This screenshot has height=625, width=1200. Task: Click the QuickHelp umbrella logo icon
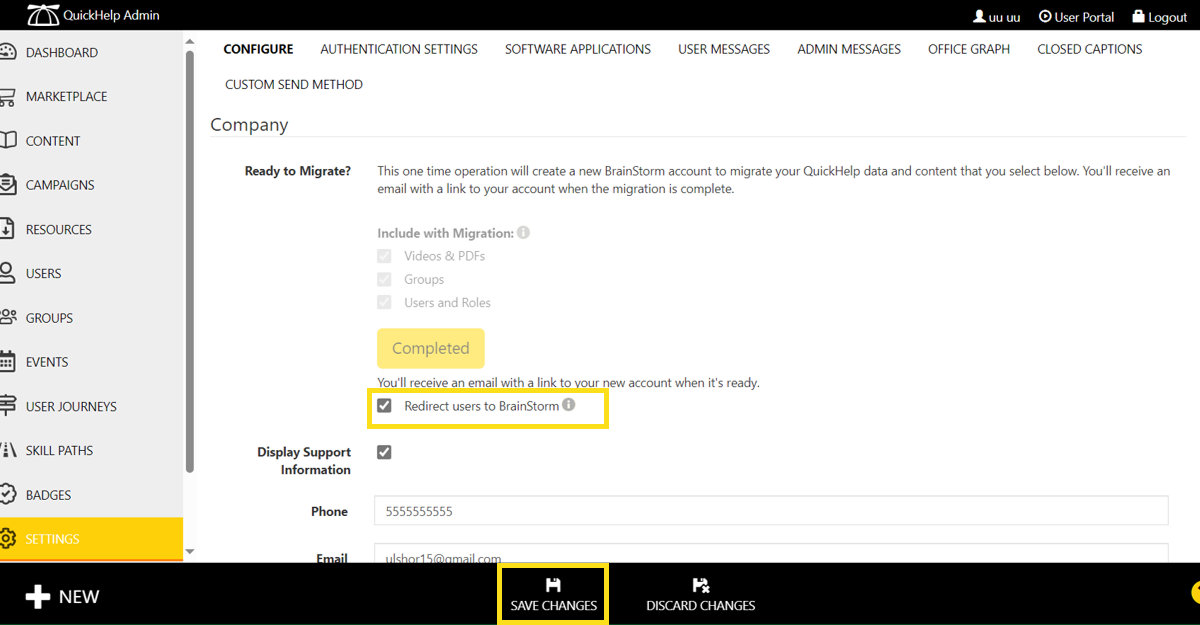pyautogui.click(x=42, y=15)
